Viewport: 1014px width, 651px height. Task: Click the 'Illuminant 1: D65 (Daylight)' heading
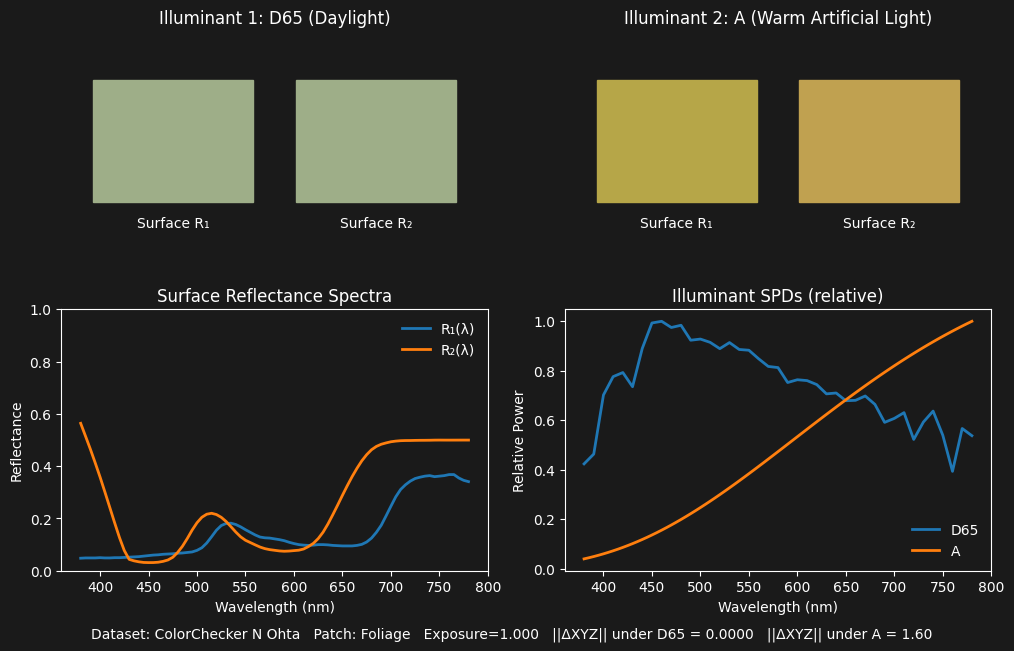point(275,18)
